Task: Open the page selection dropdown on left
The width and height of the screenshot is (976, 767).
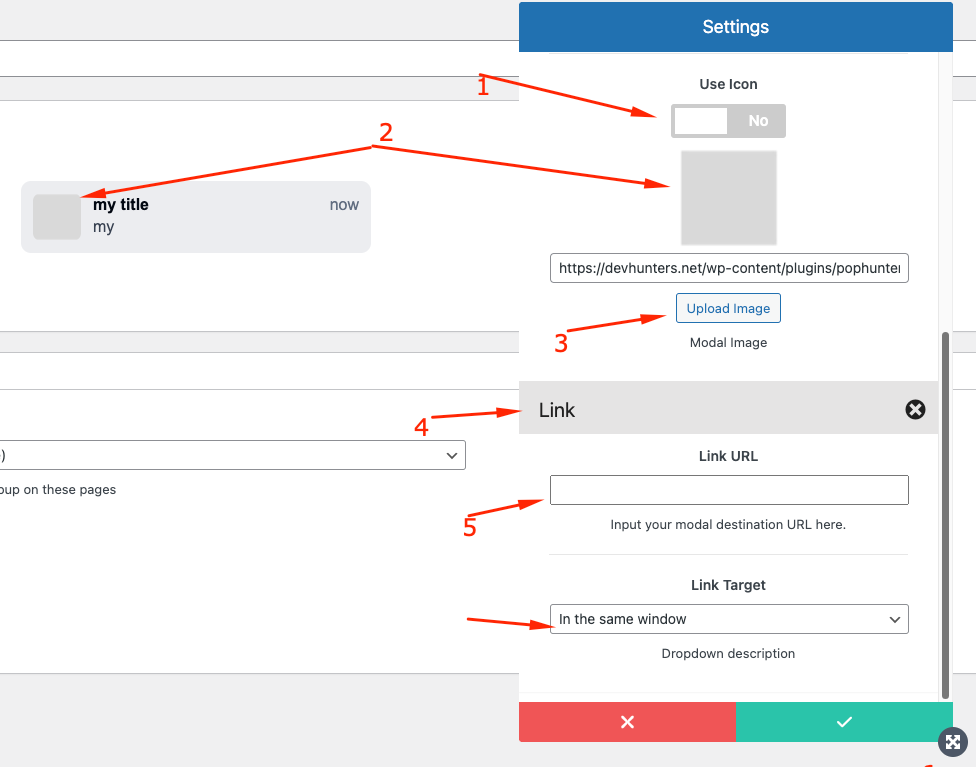Action: pyautogui.click(x=232, y=455)
